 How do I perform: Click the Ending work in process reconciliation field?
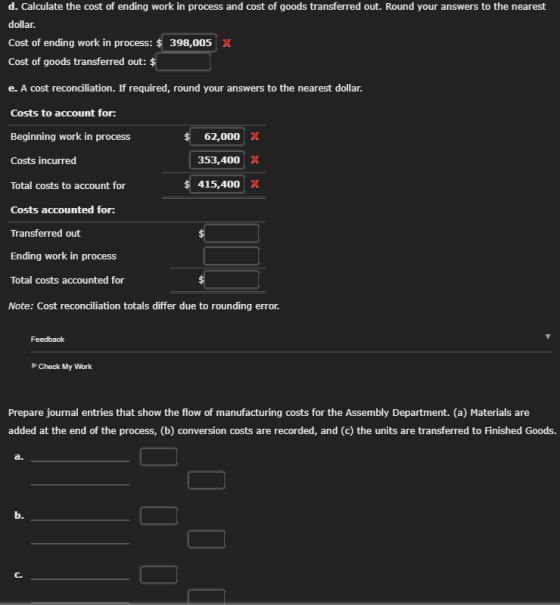pyautogui.click(x=231, y=256)
